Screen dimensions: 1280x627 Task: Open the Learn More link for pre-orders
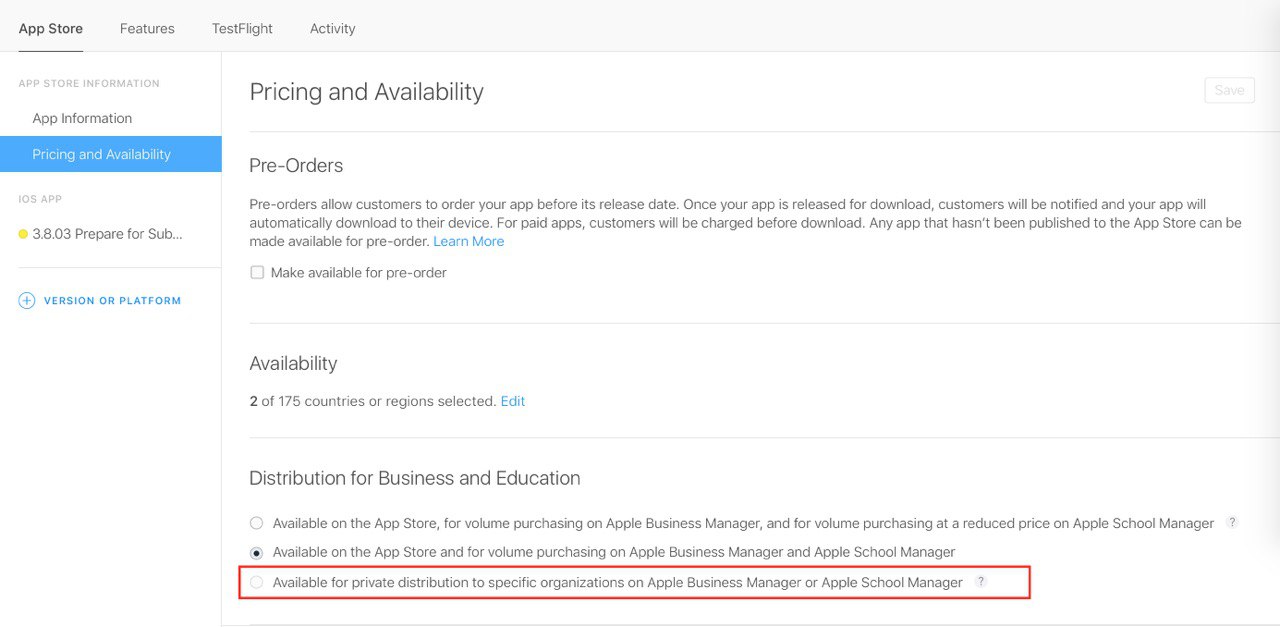coord(468,241)
